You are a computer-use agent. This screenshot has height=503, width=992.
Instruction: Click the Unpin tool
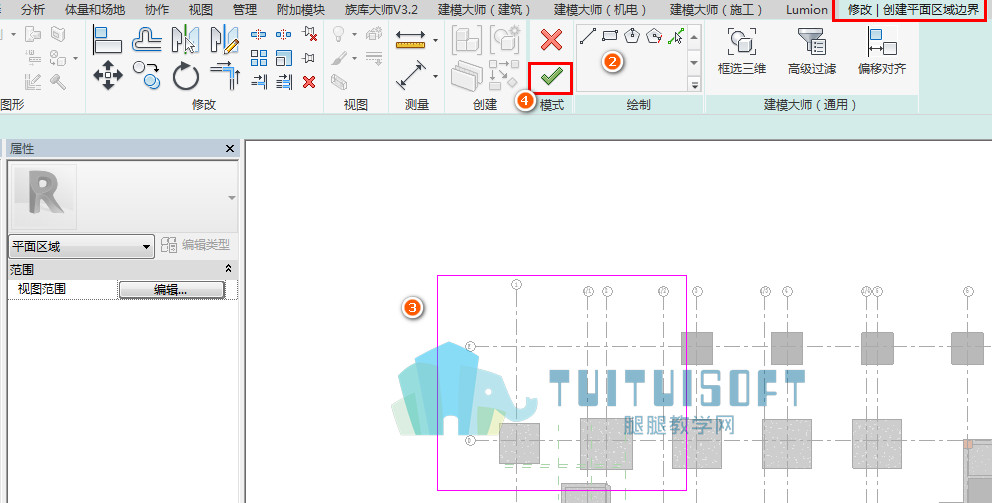[x=309, y=34]
